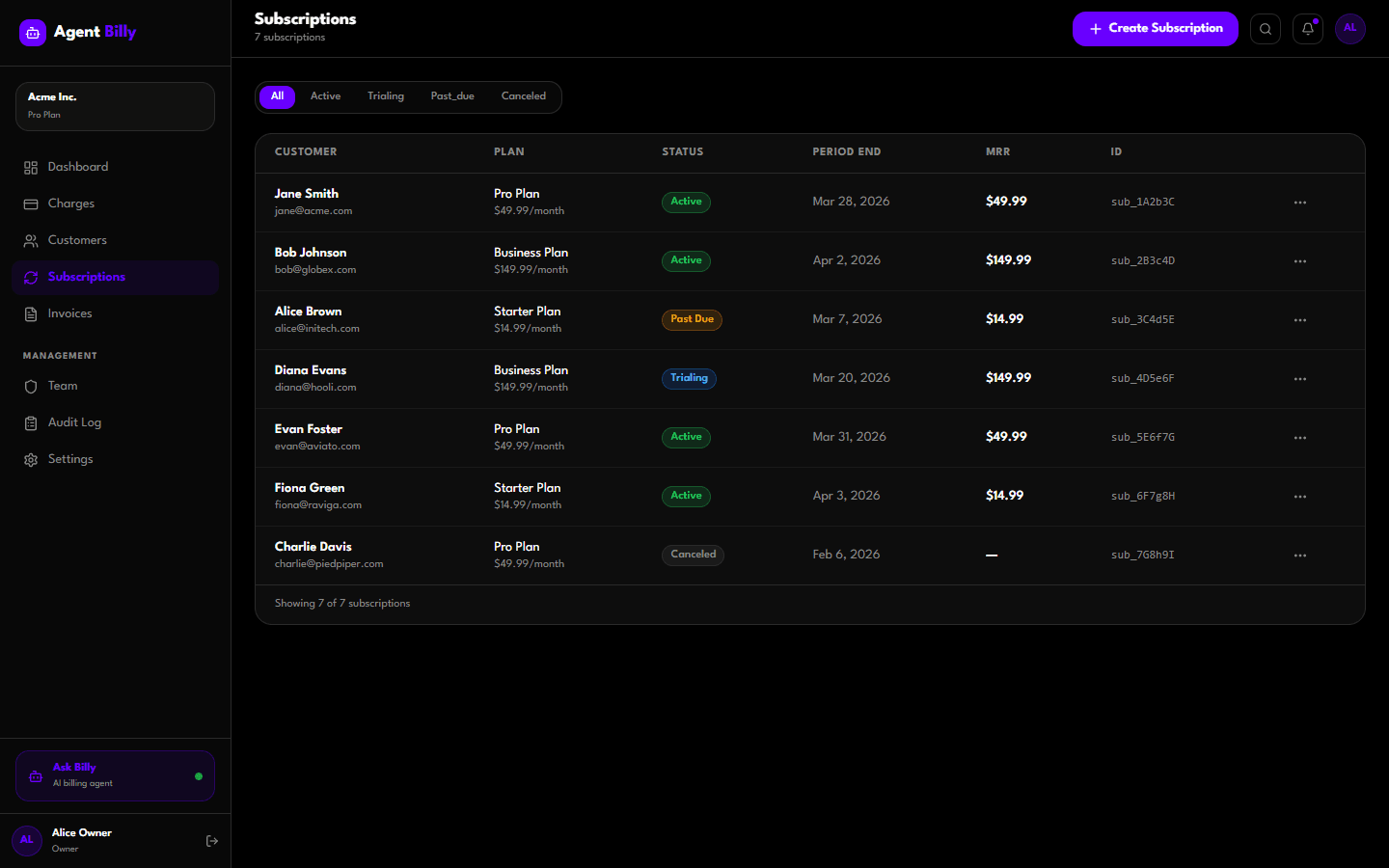
Task: Click the Agent Billy logo icon
Action: click(x=32, y=32)
